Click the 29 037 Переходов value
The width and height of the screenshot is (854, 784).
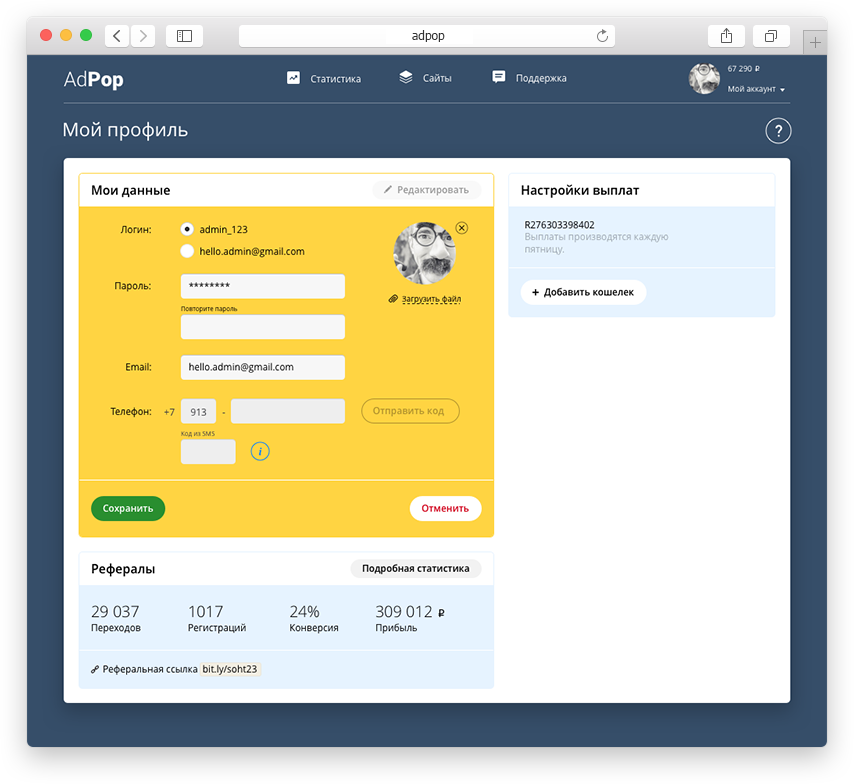tap(115, 611)
